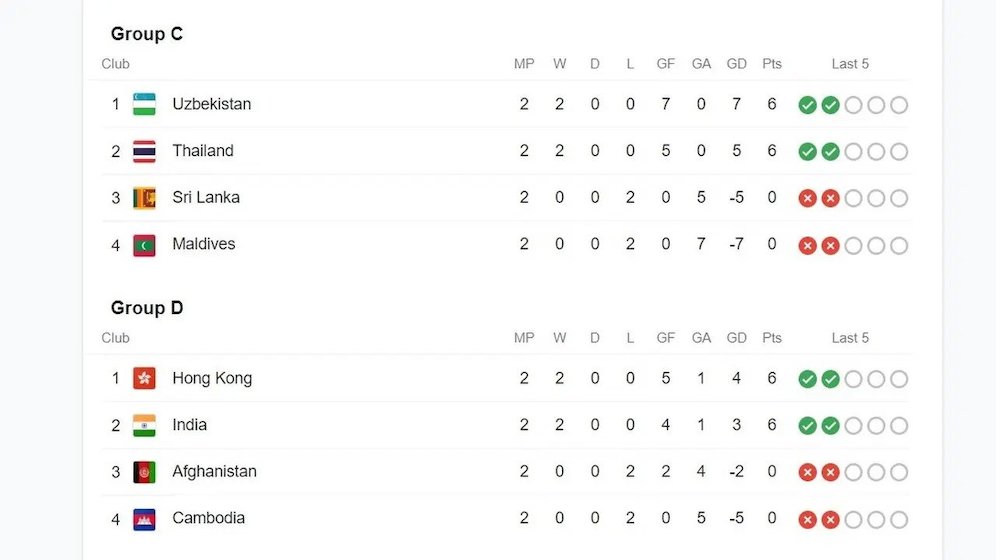Click the Sri Lanka flag icon
Image resolution: width=996 pixels, height=560 pixels.
click(x=144, y=198)
